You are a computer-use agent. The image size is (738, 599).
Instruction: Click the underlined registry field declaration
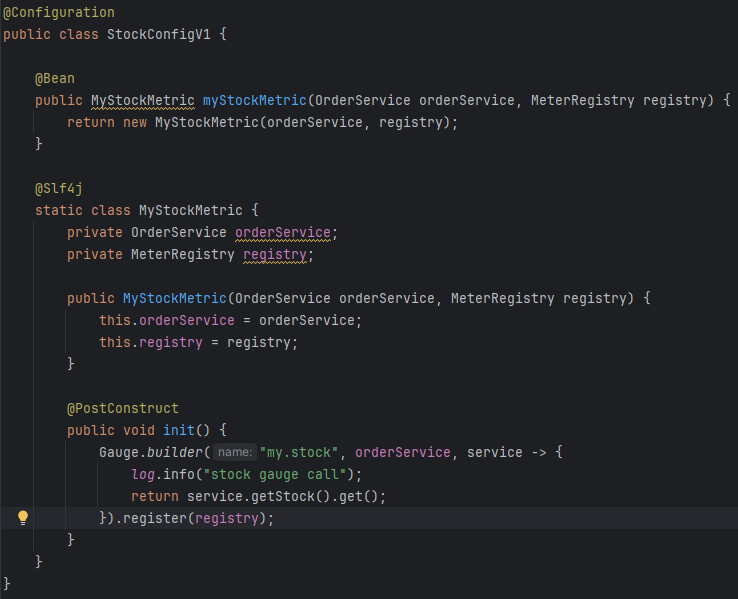pos(275,255)
